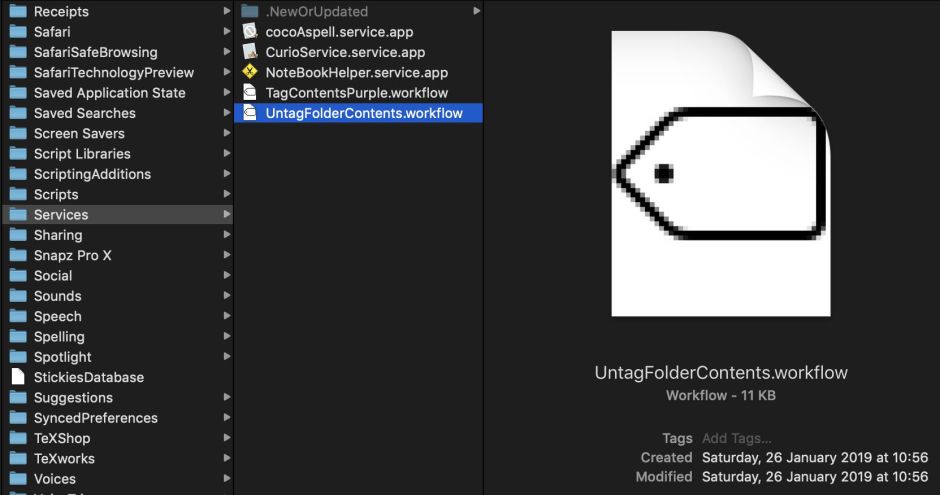
Task: Click the NoteBookHelper.service.app yellow icon
Action: (x=249, y=72)
